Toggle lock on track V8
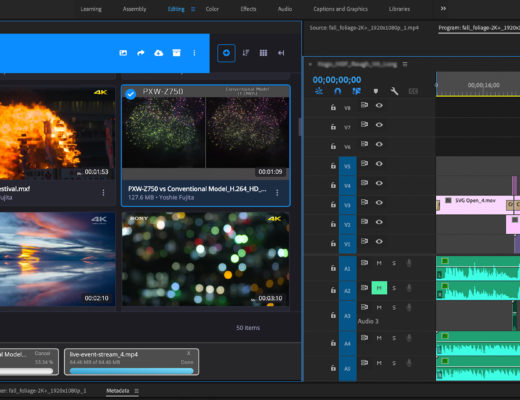The height and width of the screenshot is (400, 520). [x=333, y=107]
